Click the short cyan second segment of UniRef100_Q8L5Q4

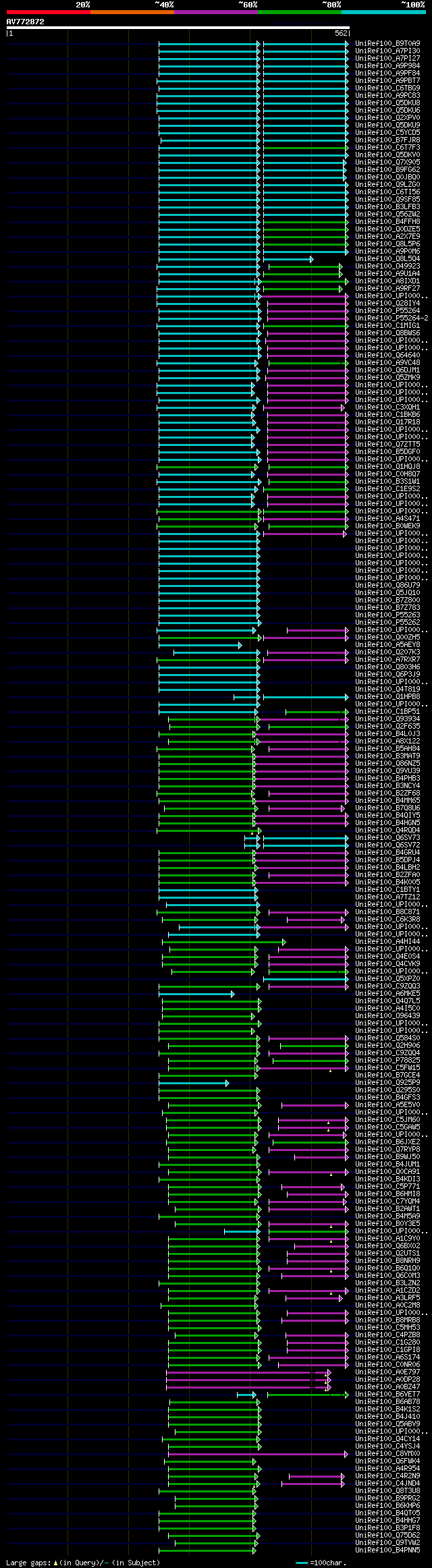pos(288,258)
